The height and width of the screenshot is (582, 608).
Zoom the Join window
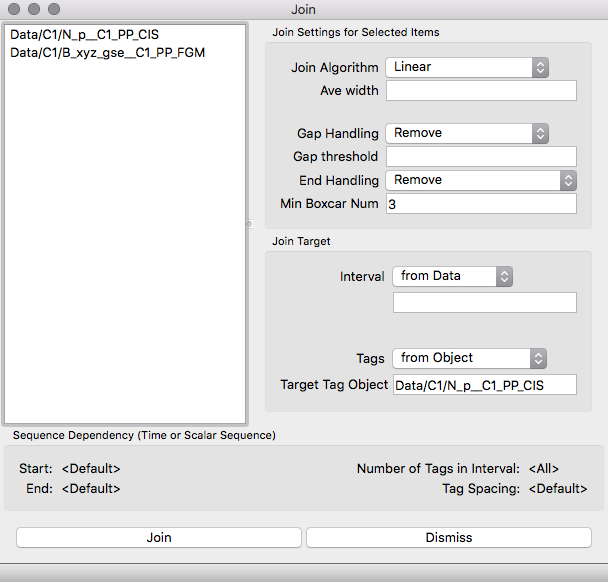(54, 9)
